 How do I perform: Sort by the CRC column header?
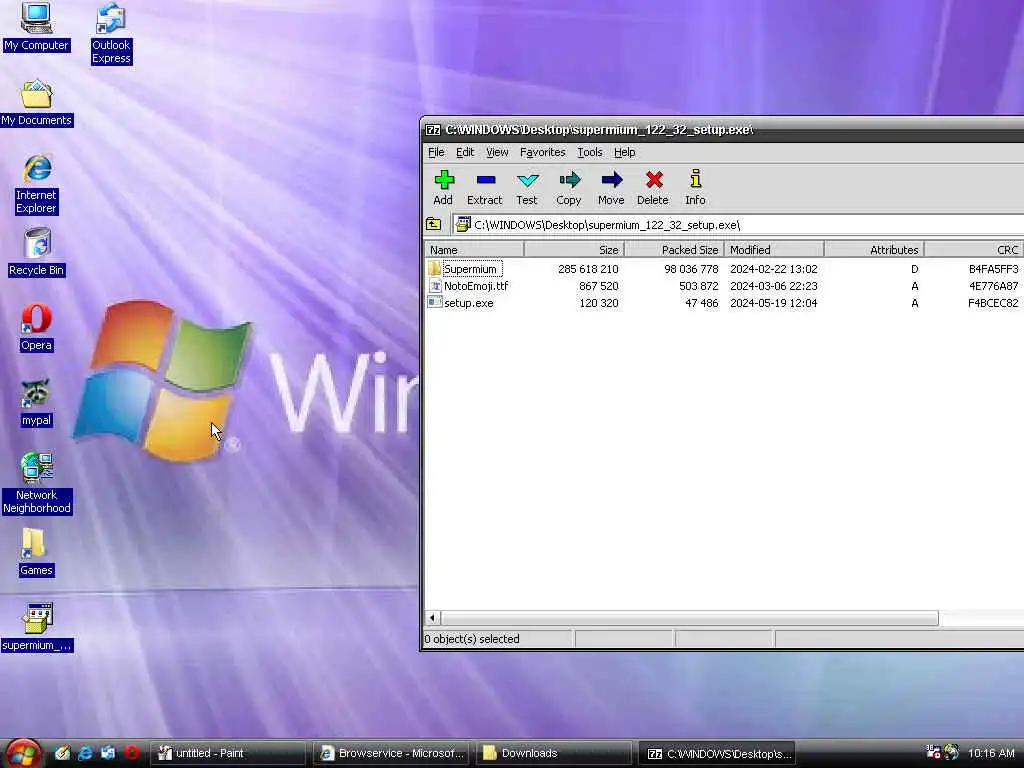tap(974, 250)
